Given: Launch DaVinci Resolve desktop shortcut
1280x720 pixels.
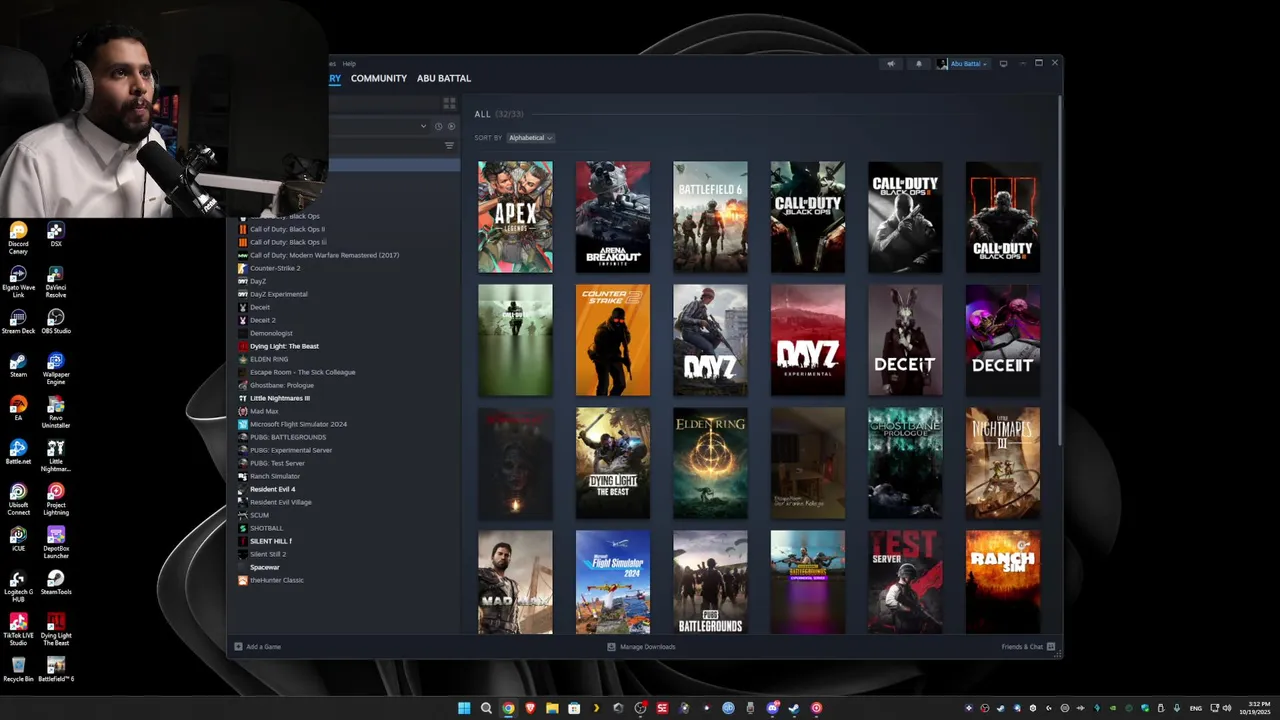Looking at the screenshot, I should (56, 282).
